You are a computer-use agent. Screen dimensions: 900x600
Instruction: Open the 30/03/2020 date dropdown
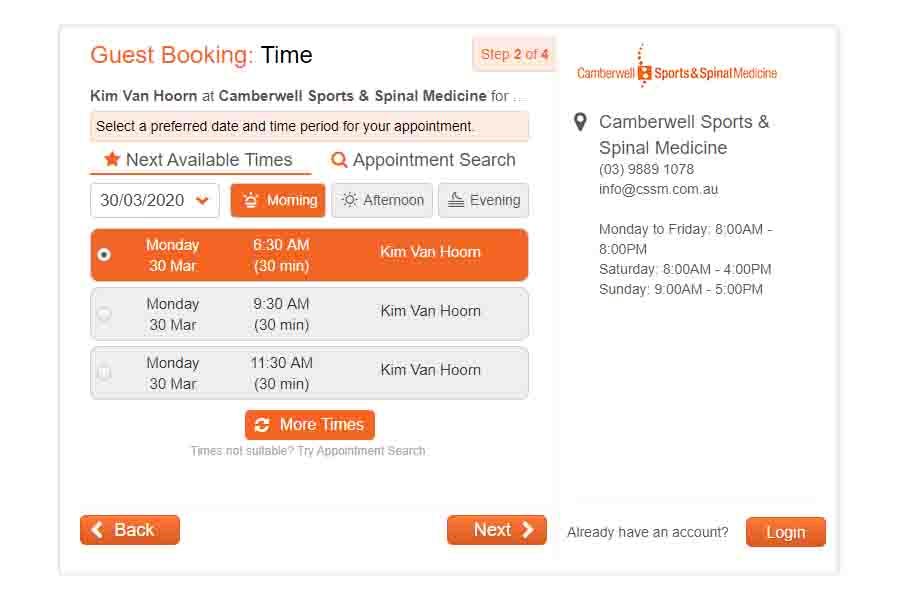pyautogui.click(x=154, y=200)
